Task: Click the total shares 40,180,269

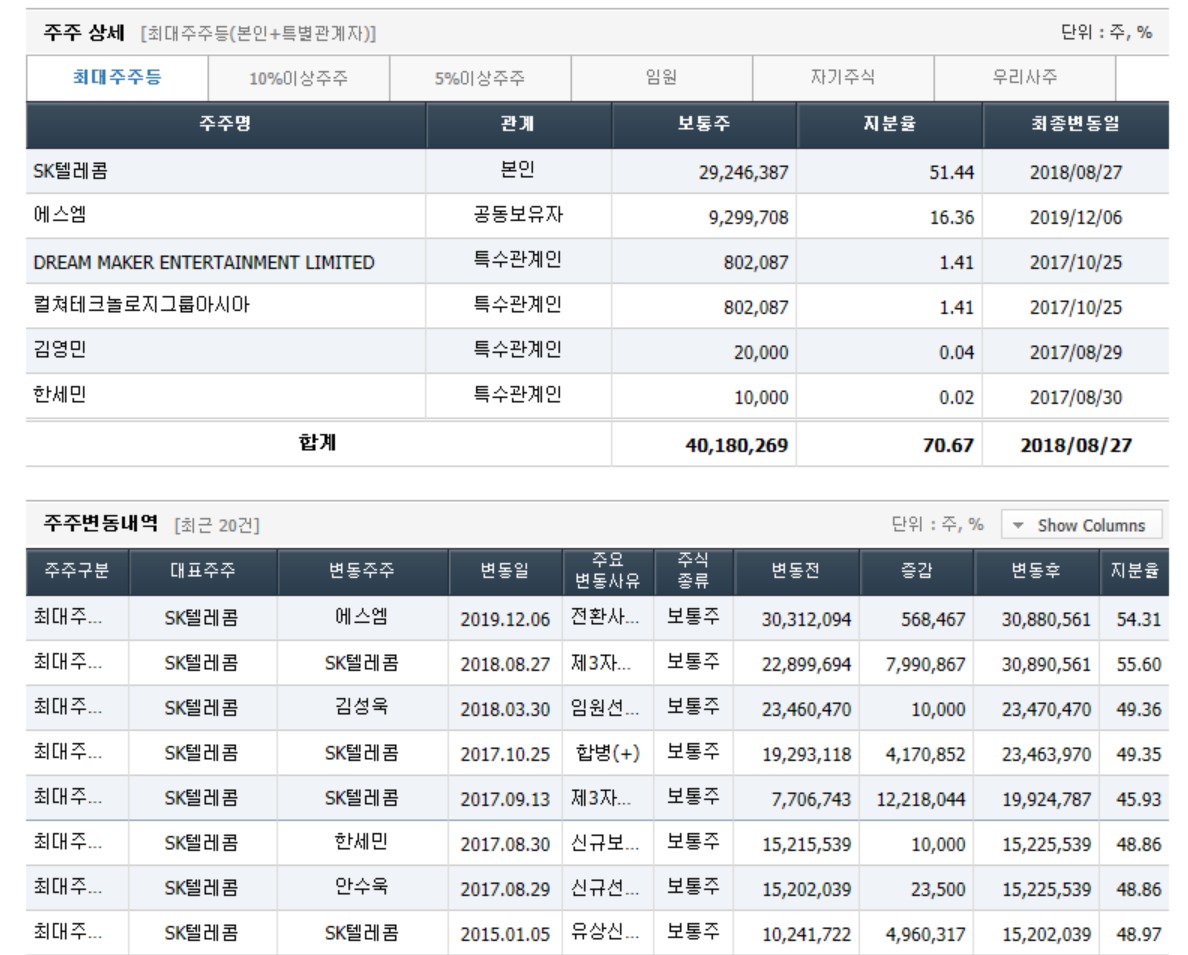Action: 736,446
